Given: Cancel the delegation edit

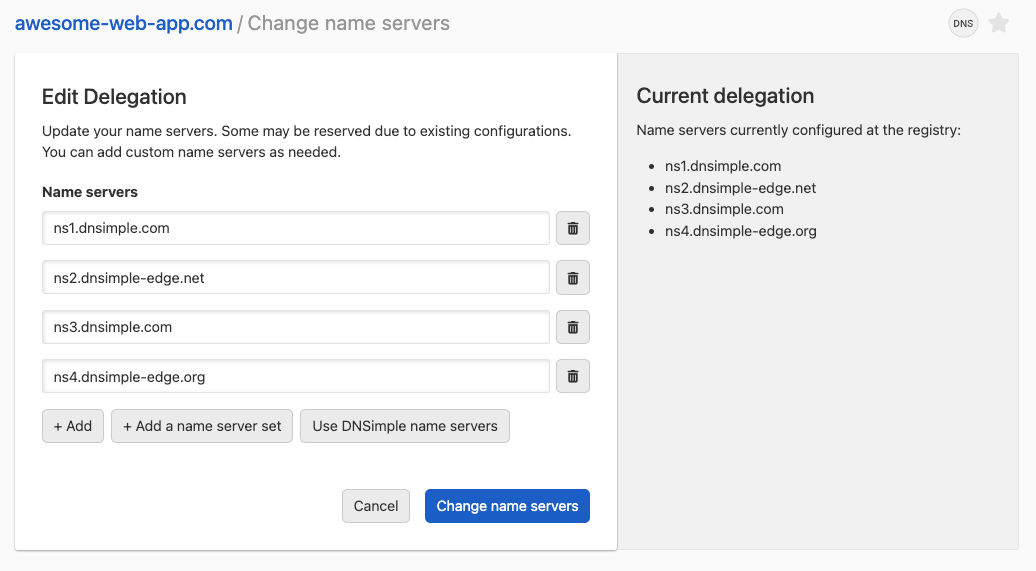Looking at the screenshot, I should coord(376,506).
